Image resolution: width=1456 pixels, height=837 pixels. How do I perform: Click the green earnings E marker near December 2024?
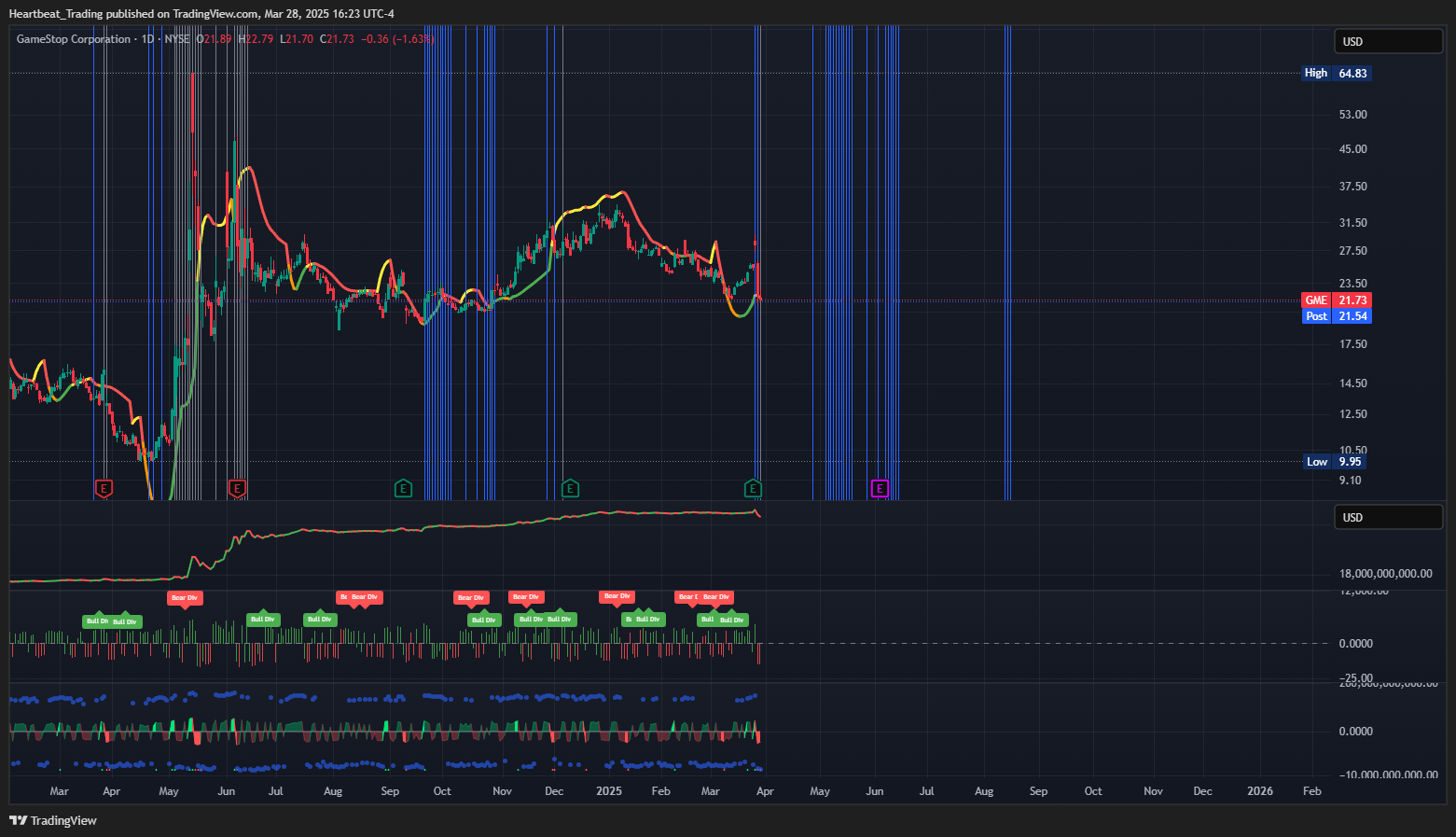coord(570,488)
